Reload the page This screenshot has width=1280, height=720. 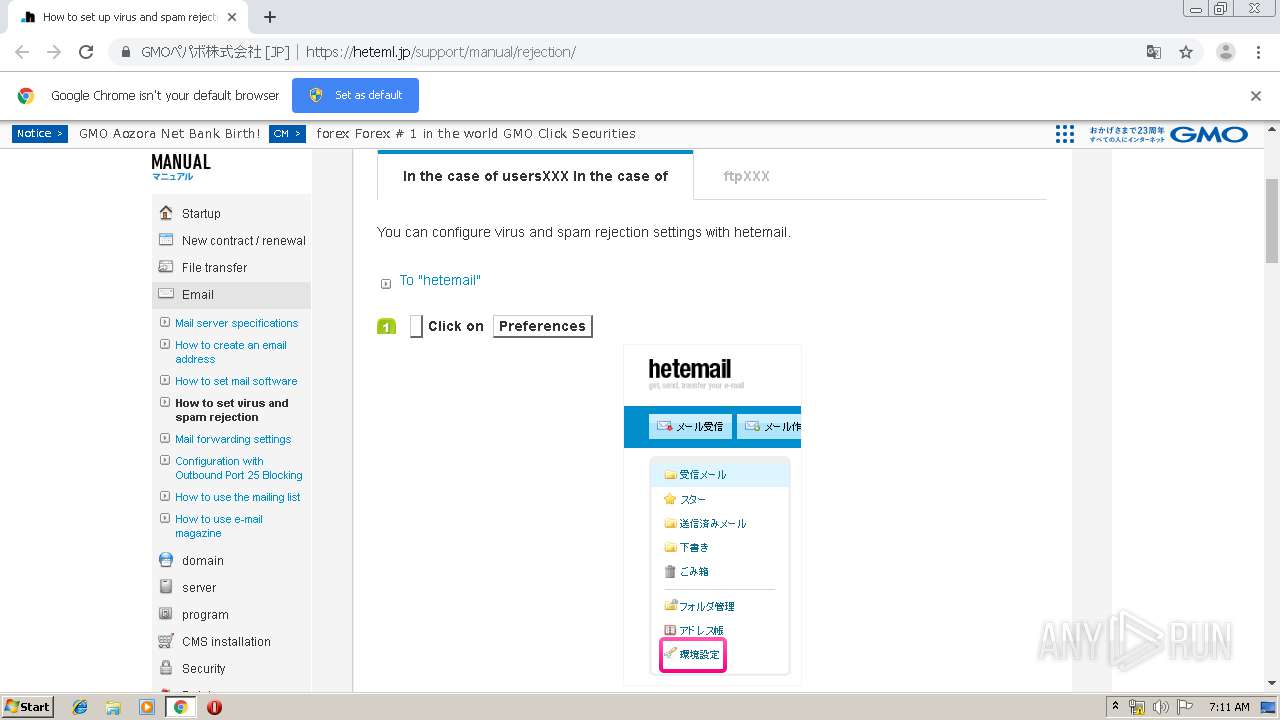click(86, 52)
